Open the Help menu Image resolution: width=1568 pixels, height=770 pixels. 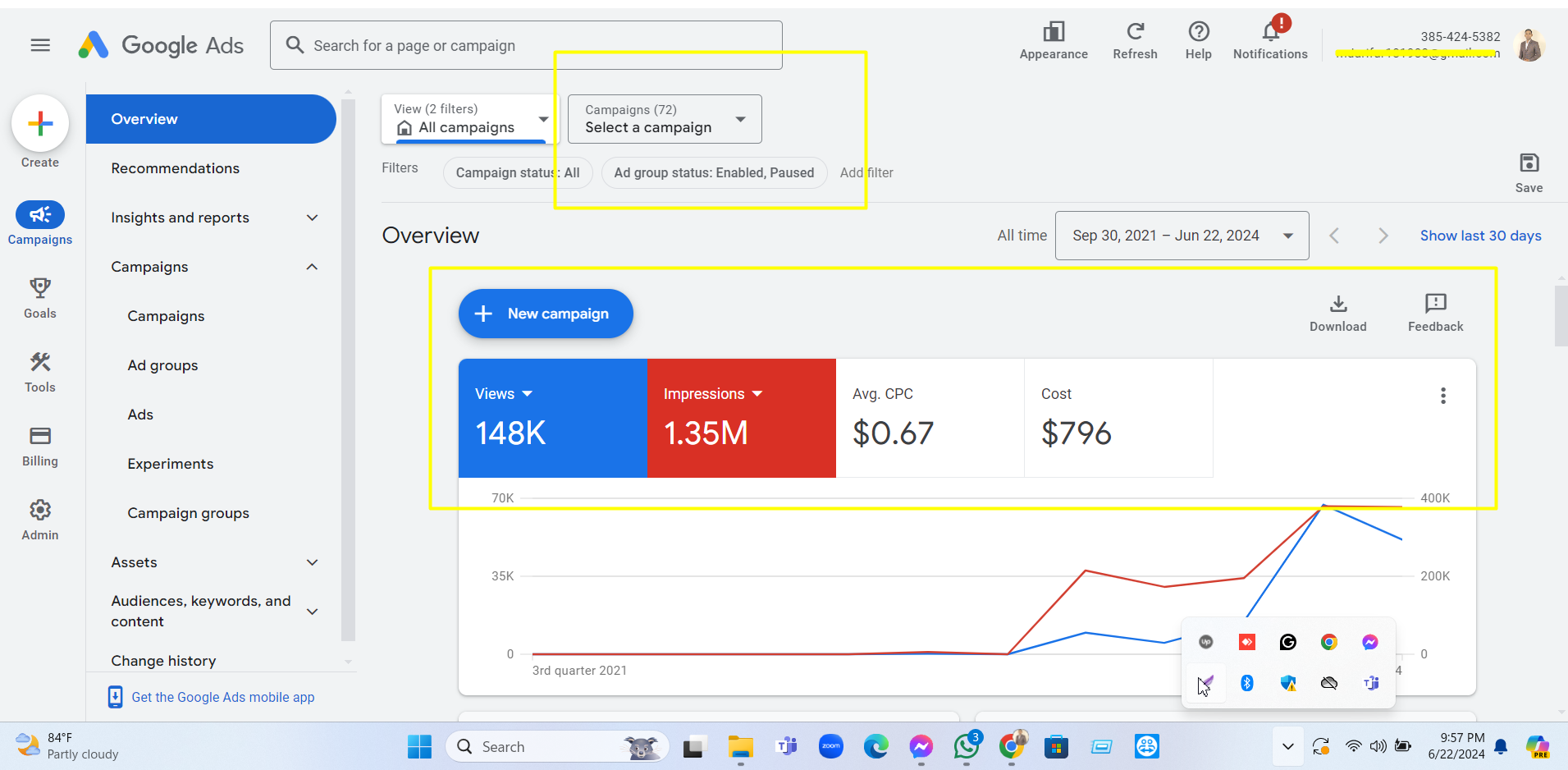pyautogui.click(x=1198, y=41)
